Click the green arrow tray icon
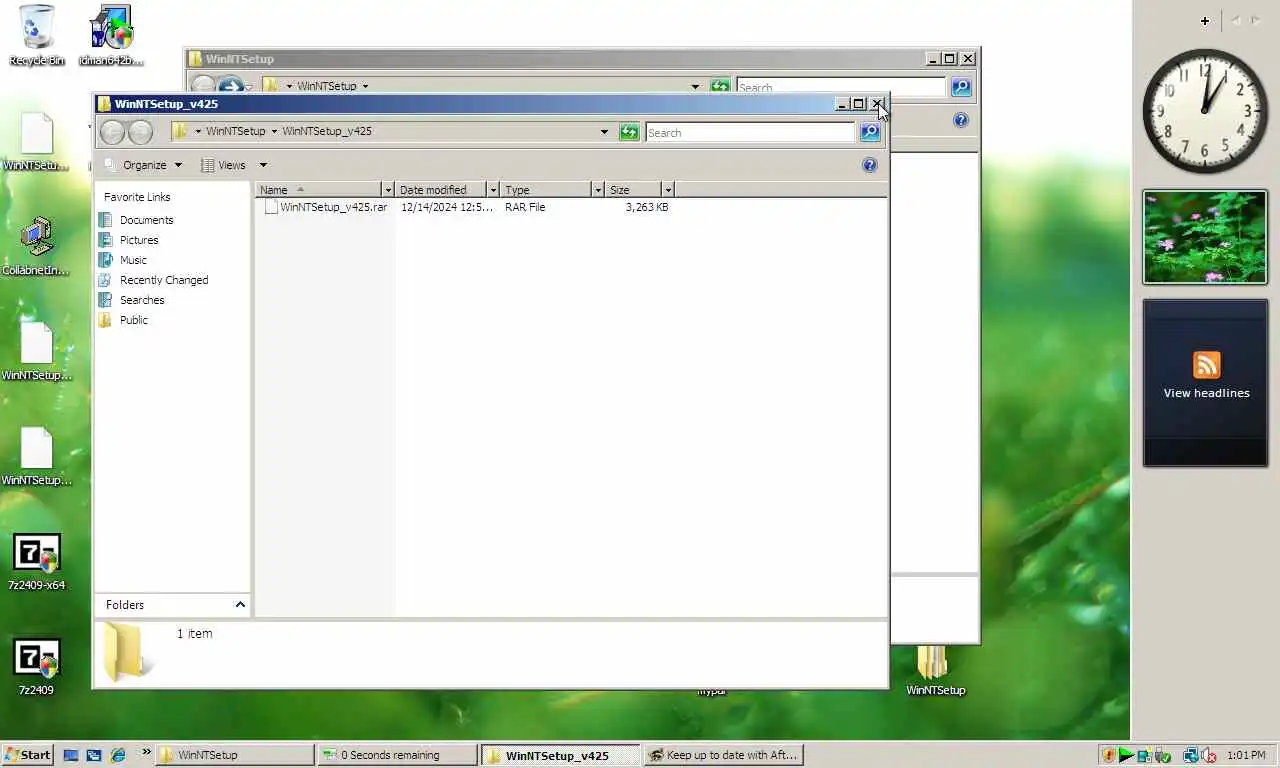This screenshot has height=768, width=1280. [1126, 755]
